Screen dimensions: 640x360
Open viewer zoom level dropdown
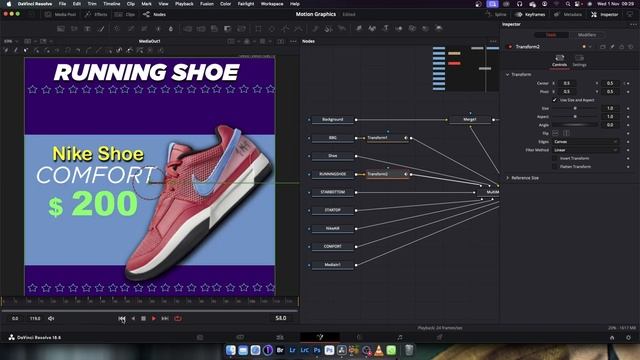[x=11, y=41]
